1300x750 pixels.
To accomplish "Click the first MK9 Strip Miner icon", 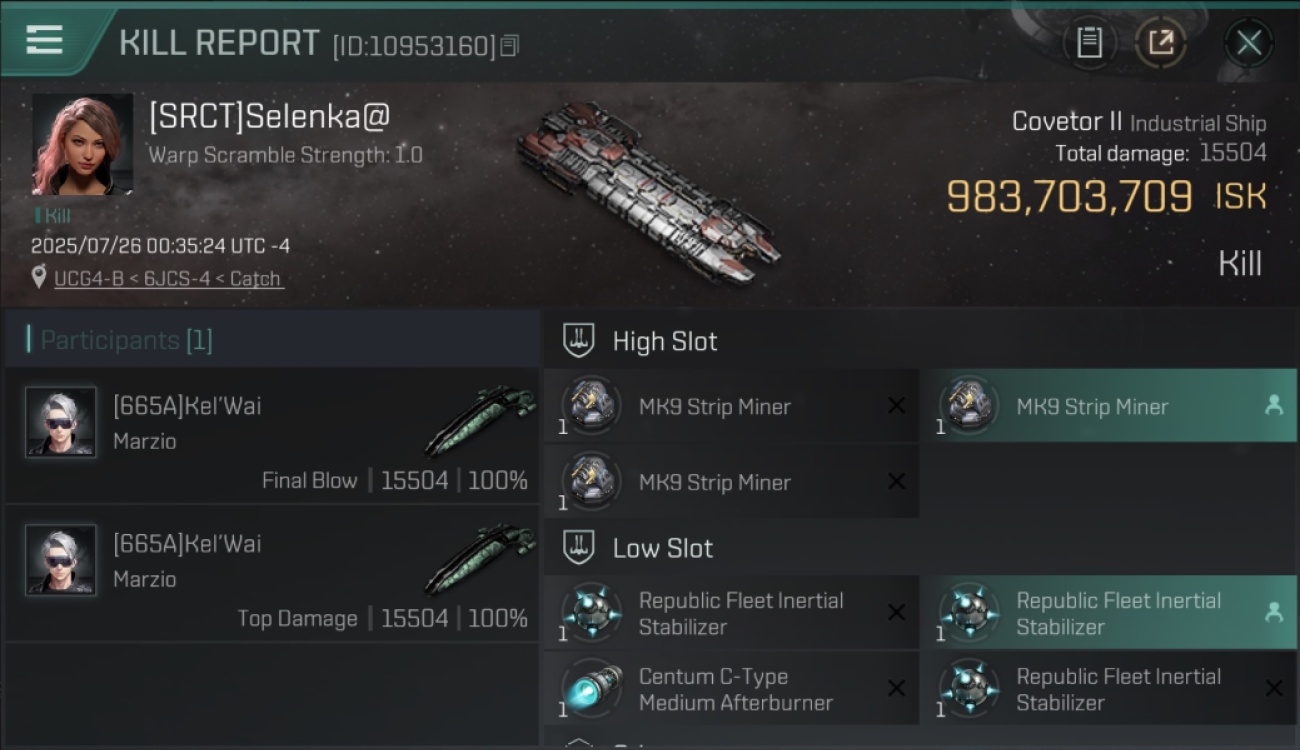I will [x=590, y=406].
